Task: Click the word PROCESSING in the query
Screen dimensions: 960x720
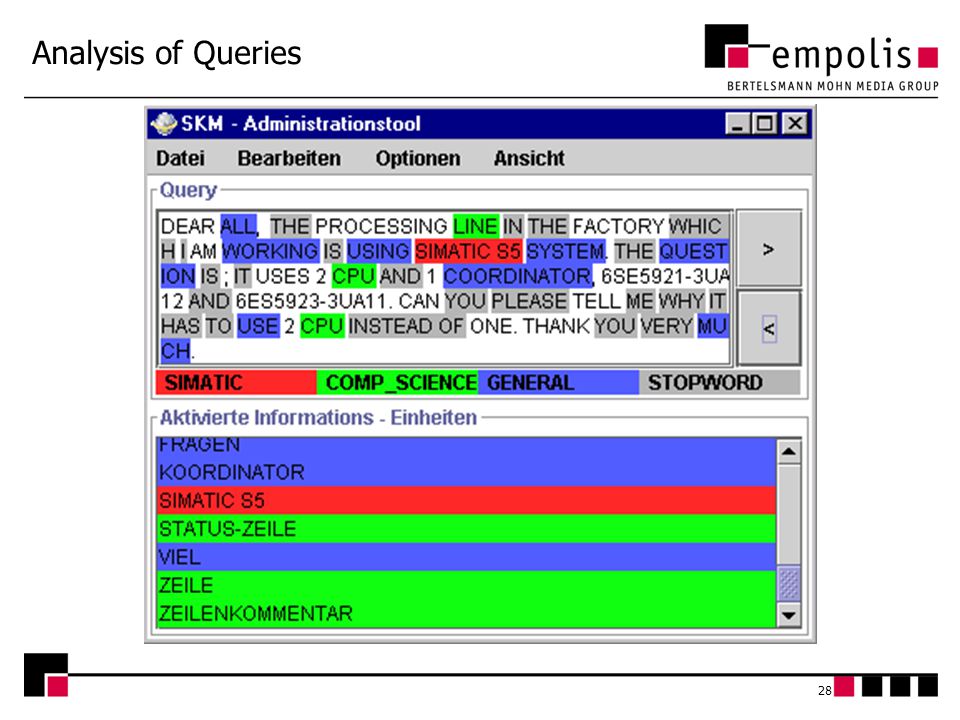Action: pyautogui.click(x=381, y=226)
